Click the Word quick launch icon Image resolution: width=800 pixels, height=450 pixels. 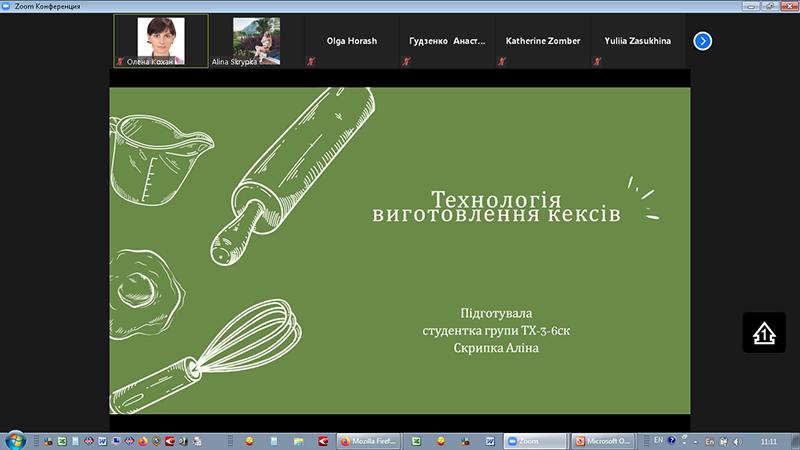[x=102, y=440]
